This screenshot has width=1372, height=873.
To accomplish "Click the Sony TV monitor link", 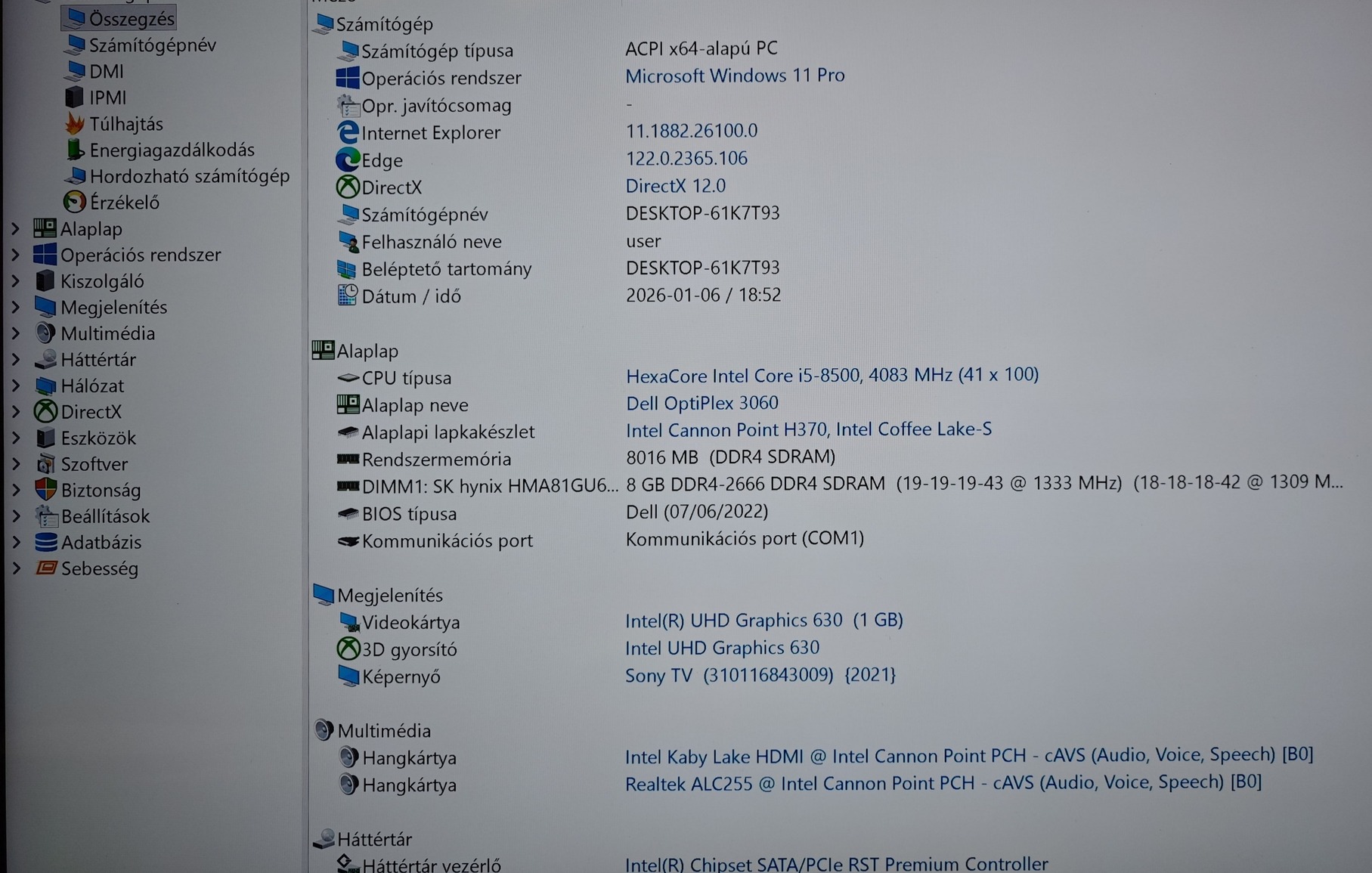I will (x=760, y=675).
